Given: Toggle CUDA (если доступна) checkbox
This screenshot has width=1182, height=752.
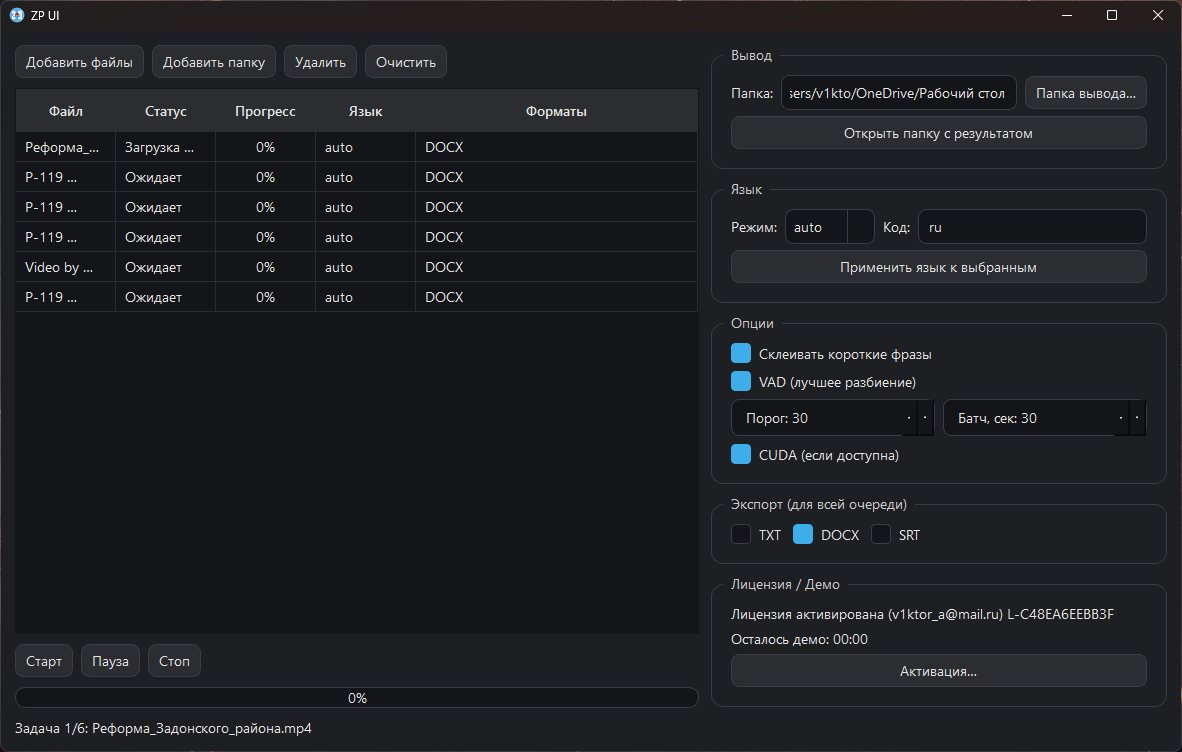Looking at the screenshot, I should coord(741,455).
